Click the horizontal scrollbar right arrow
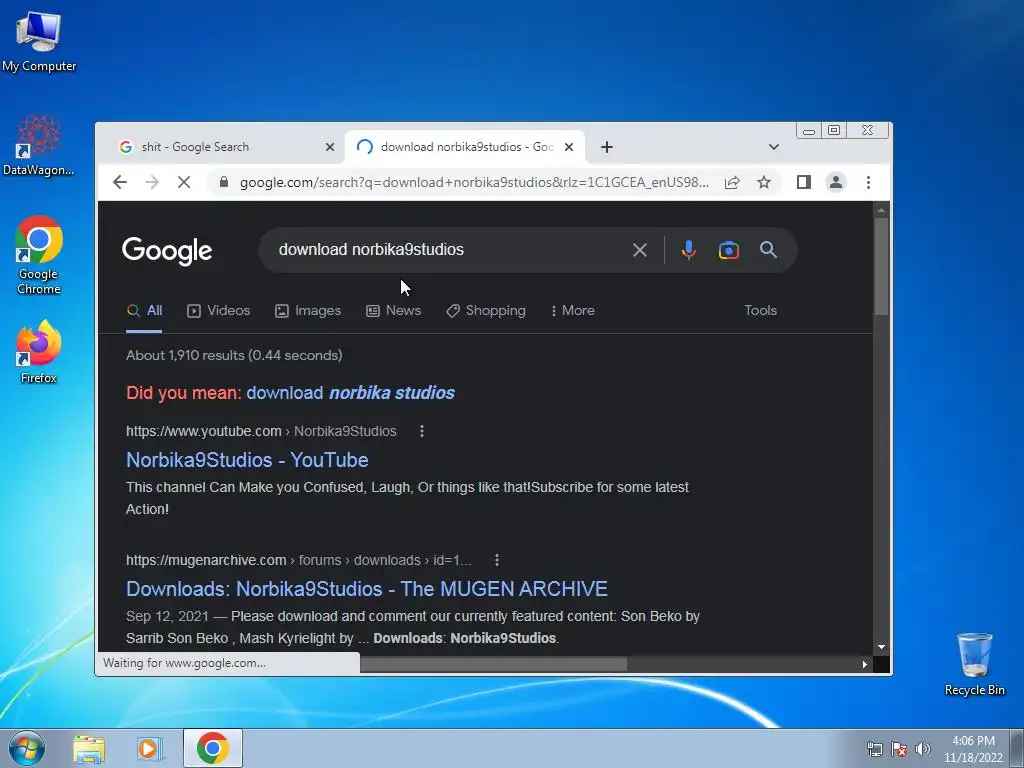Viewport: 1024px width, 768px height. [x=865, y=665]
